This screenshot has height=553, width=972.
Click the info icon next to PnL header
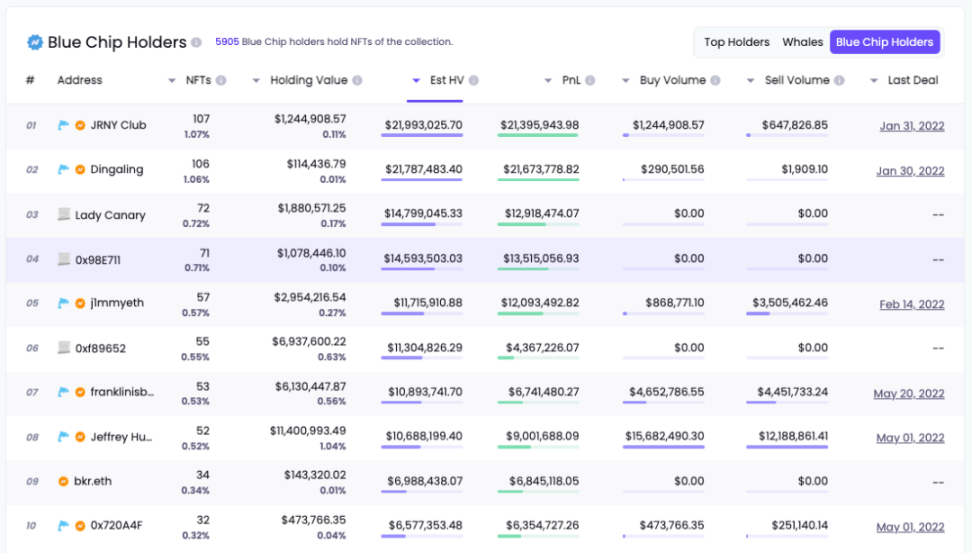(591, 81)
